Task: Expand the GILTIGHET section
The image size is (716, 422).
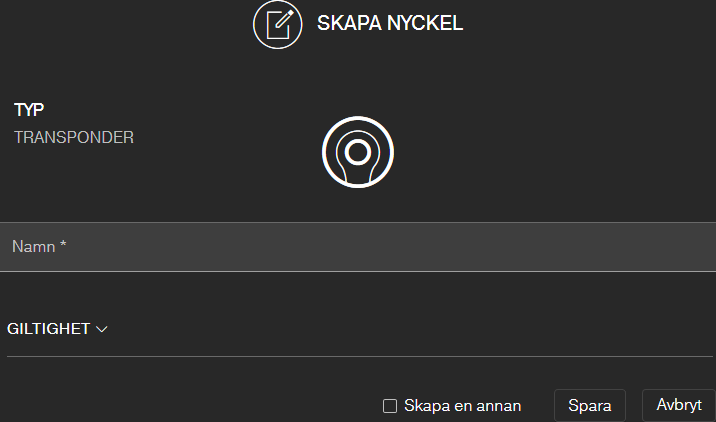Action: pyautogui.click(x=49, y=329)
